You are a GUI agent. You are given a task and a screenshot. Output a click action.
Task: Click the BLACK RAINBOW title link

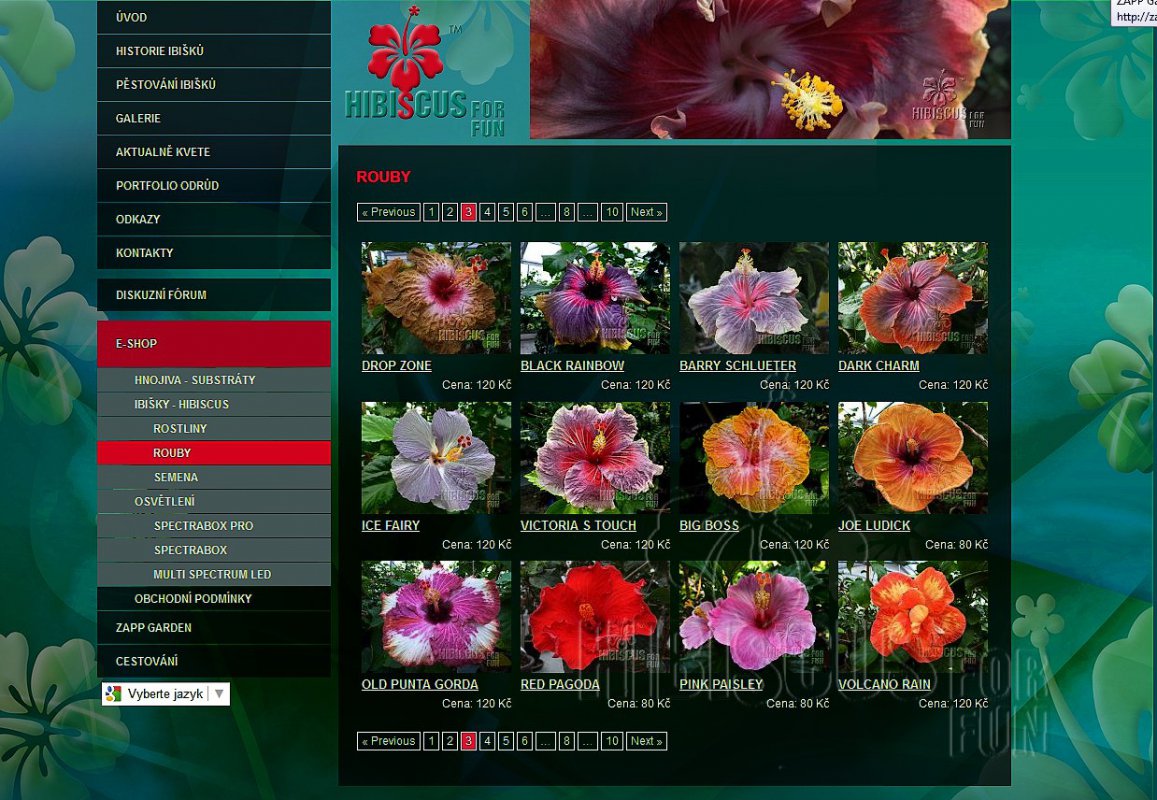[x=572, y=366]
